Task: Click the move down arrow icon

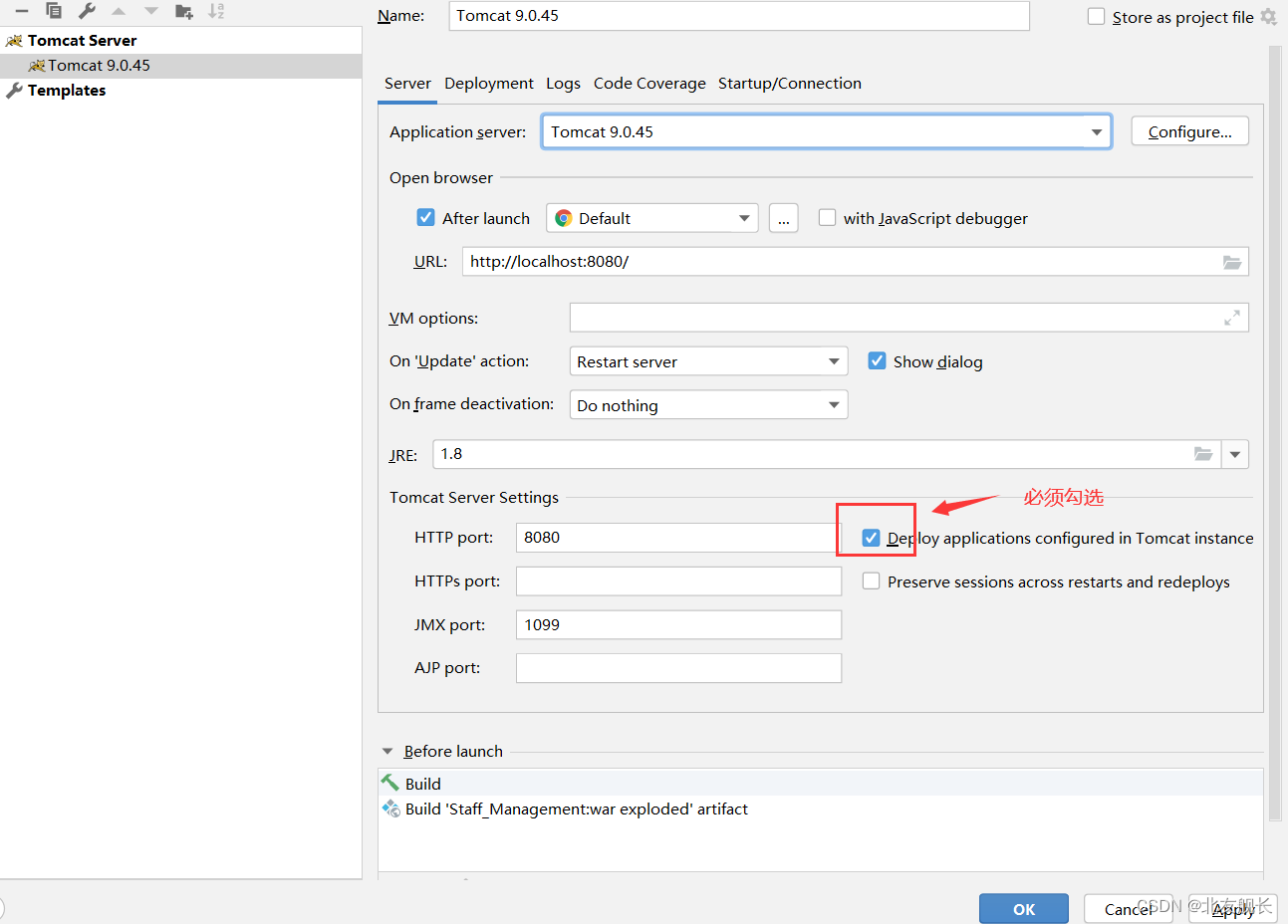Action: coord(151,11)
